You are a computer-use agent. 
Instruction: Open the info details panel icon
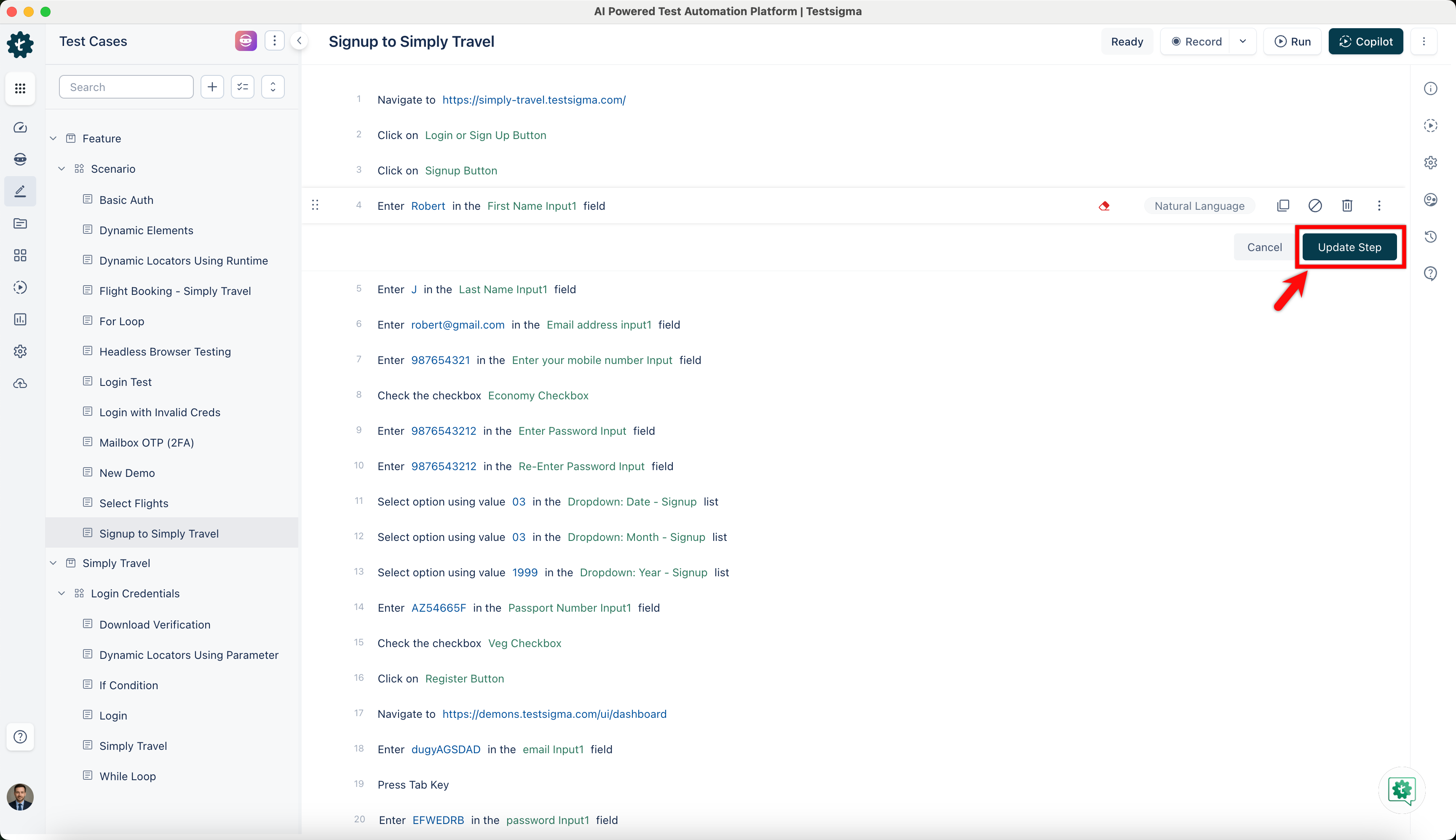[x=1431, y=88]
